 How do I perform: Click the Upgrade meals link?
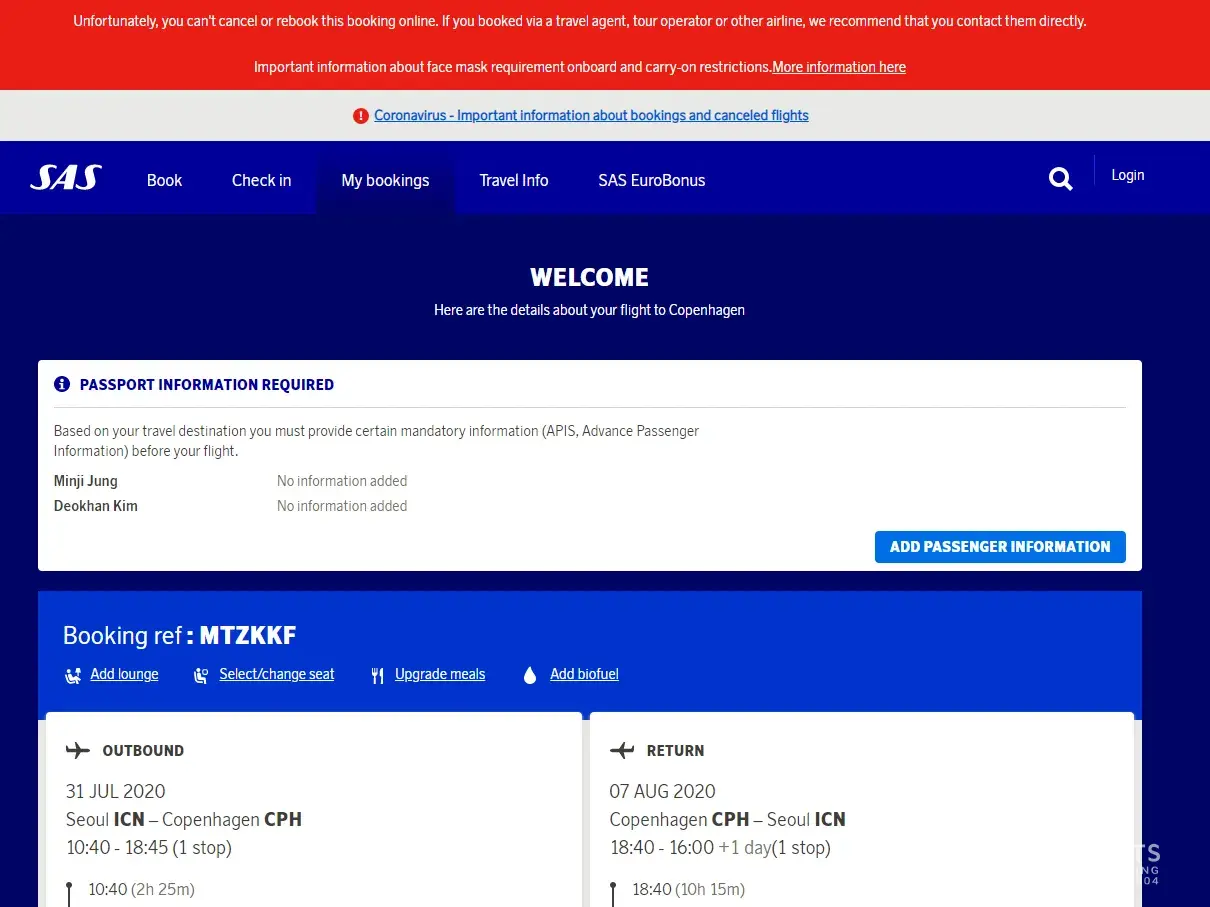[x=440, y=674]
